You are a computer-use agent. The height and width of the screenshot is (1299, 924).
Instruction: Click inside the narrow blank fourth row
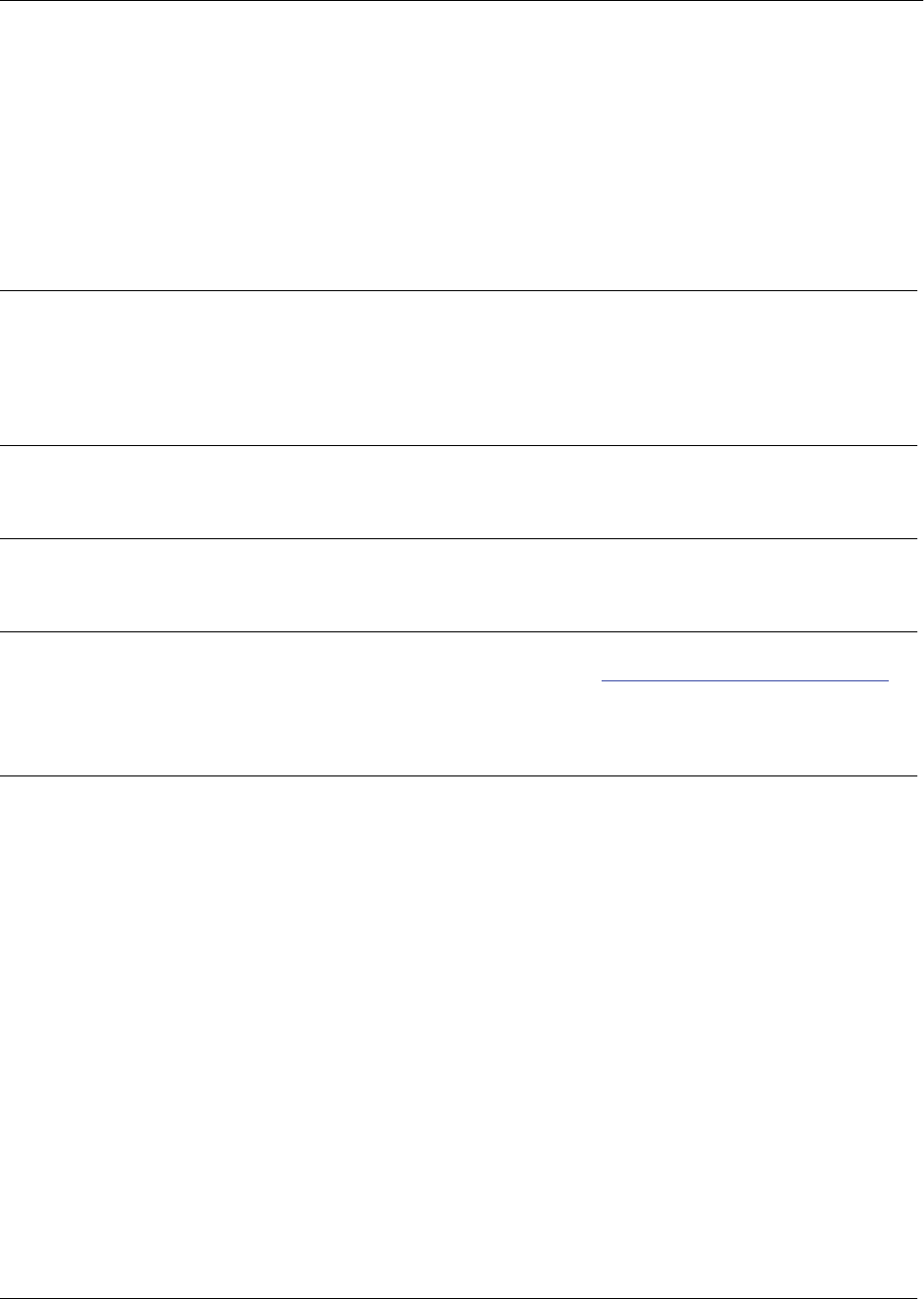pyautogui.click(x=462, y=585)
